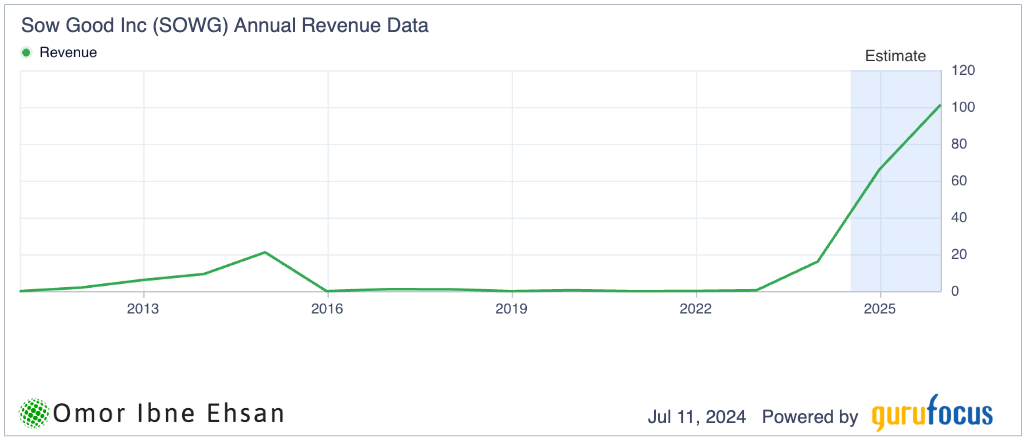Click the Omor Ibne Ehsan author name
Screen dimensions: 1026x440
pos(169,413)
